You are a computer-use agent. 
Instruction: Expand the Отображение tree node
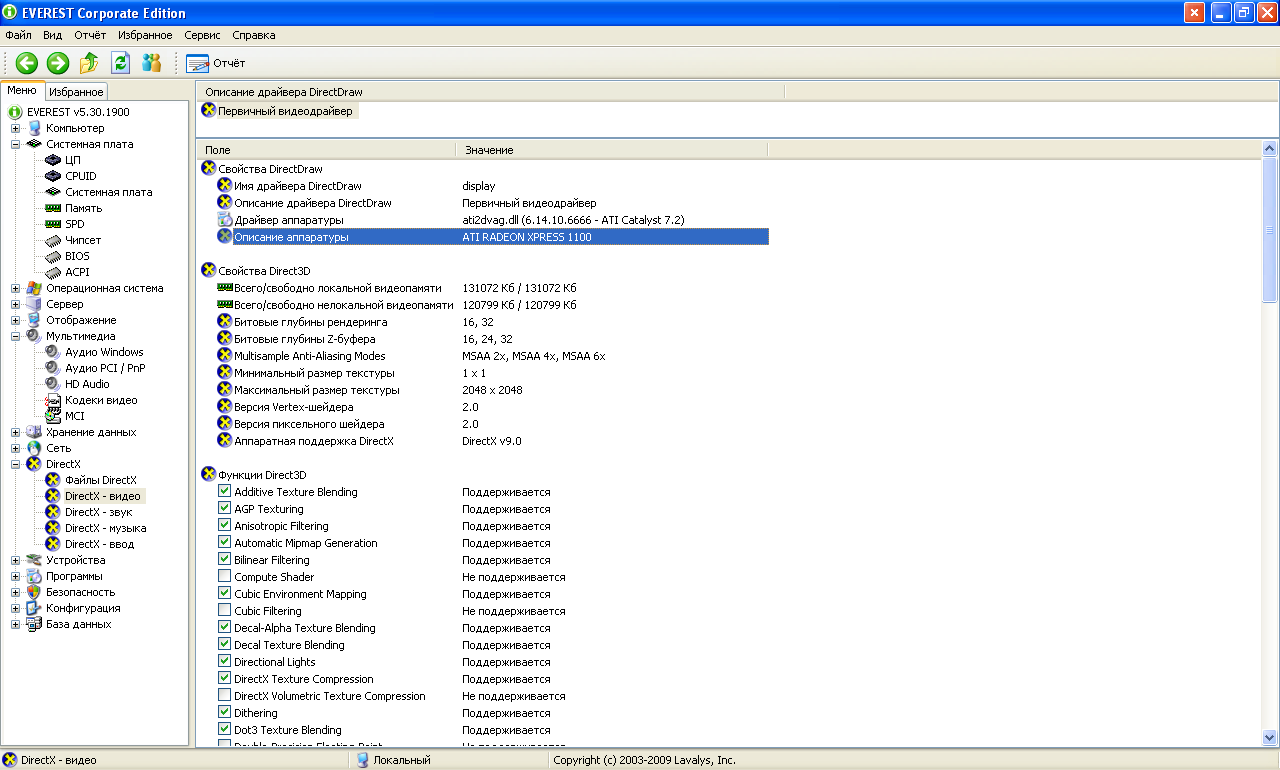[x=15, y=320]
